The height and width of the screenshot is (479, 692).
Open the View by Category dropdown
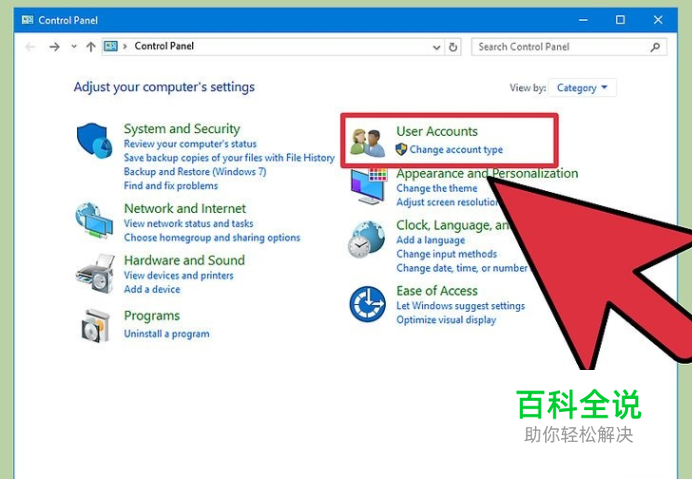[x=582, y=88]
